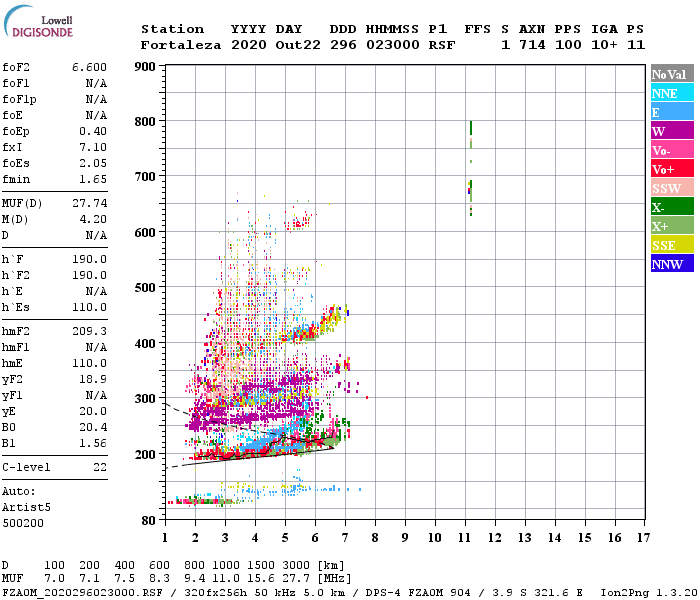Click the year 2020 in header
The width and height of the screenshot is (700, 600).
click(249, 45)
